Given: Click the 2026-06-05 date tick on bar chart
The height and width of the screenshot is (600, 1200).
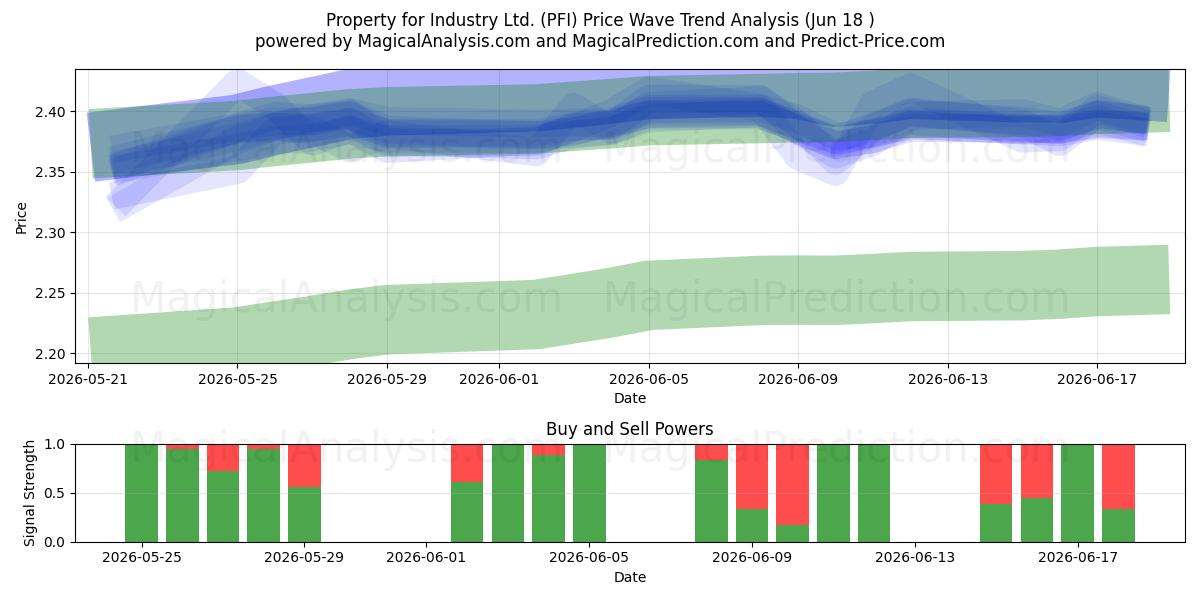Looking at the screenshot, I should 590,558.
